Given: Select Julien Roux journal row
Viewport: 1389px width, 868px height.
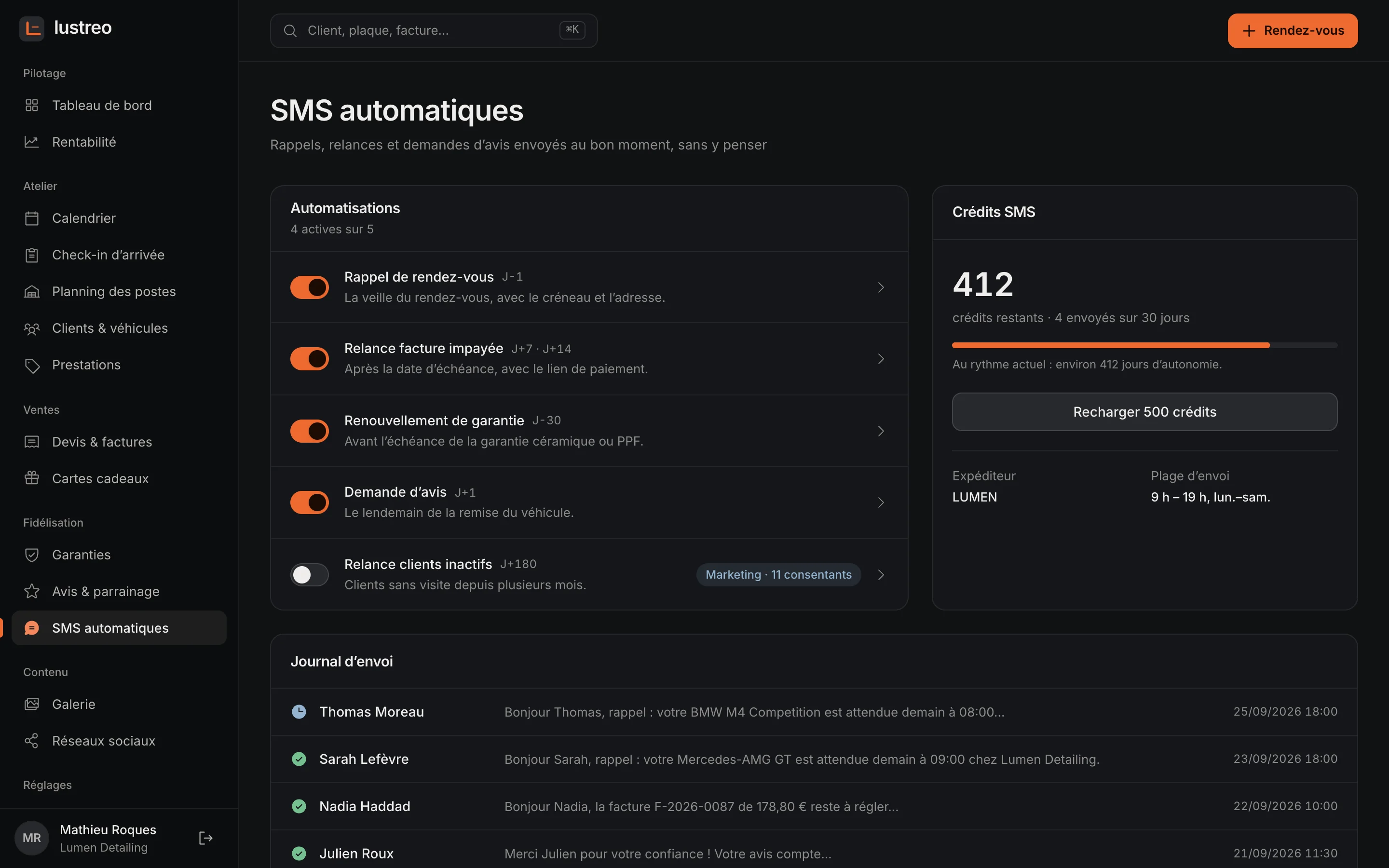Looking at the screenshot, I should 814,850.
